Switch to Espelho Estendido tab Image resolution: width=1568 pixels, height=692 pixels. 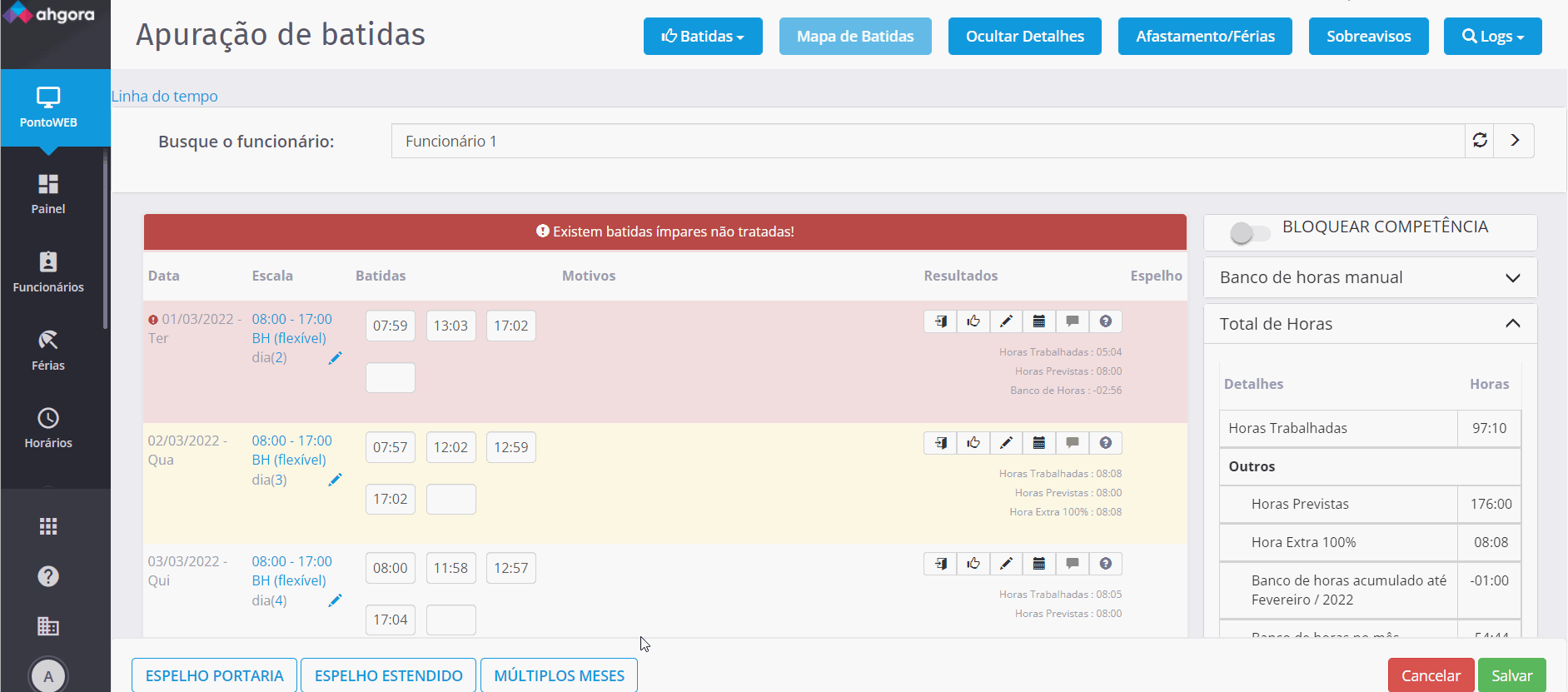(x=389, y=675)
